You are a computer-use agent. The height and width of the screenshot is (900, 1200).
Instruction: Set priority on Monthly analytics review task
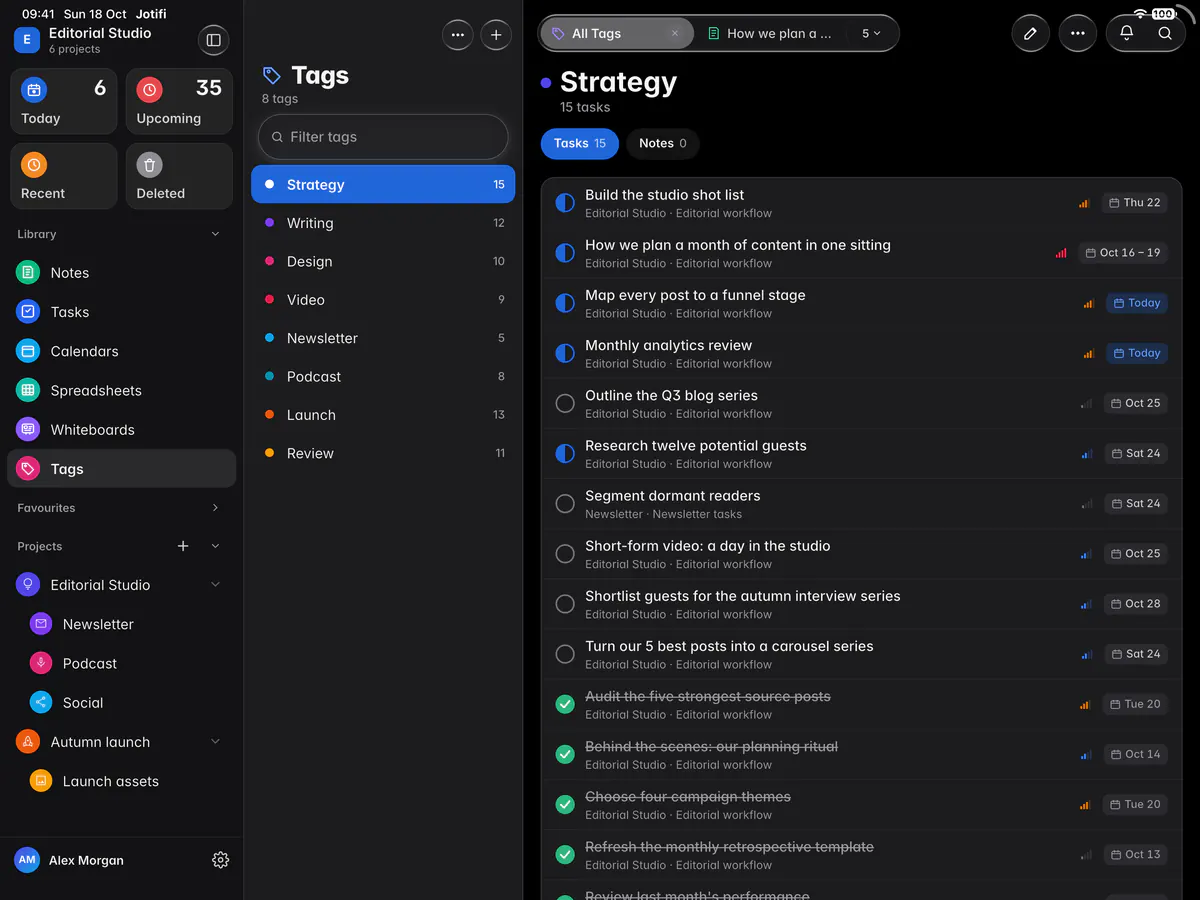tap(1088, 353)
